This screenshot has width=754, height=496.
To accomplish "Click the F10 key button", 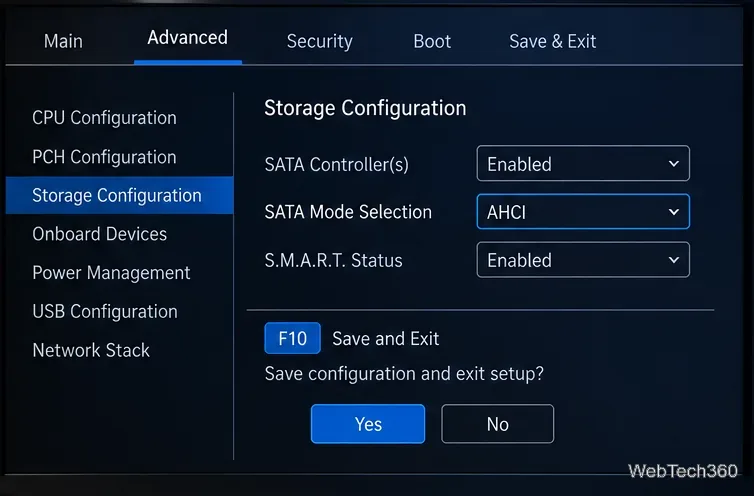I will (292, 338).
